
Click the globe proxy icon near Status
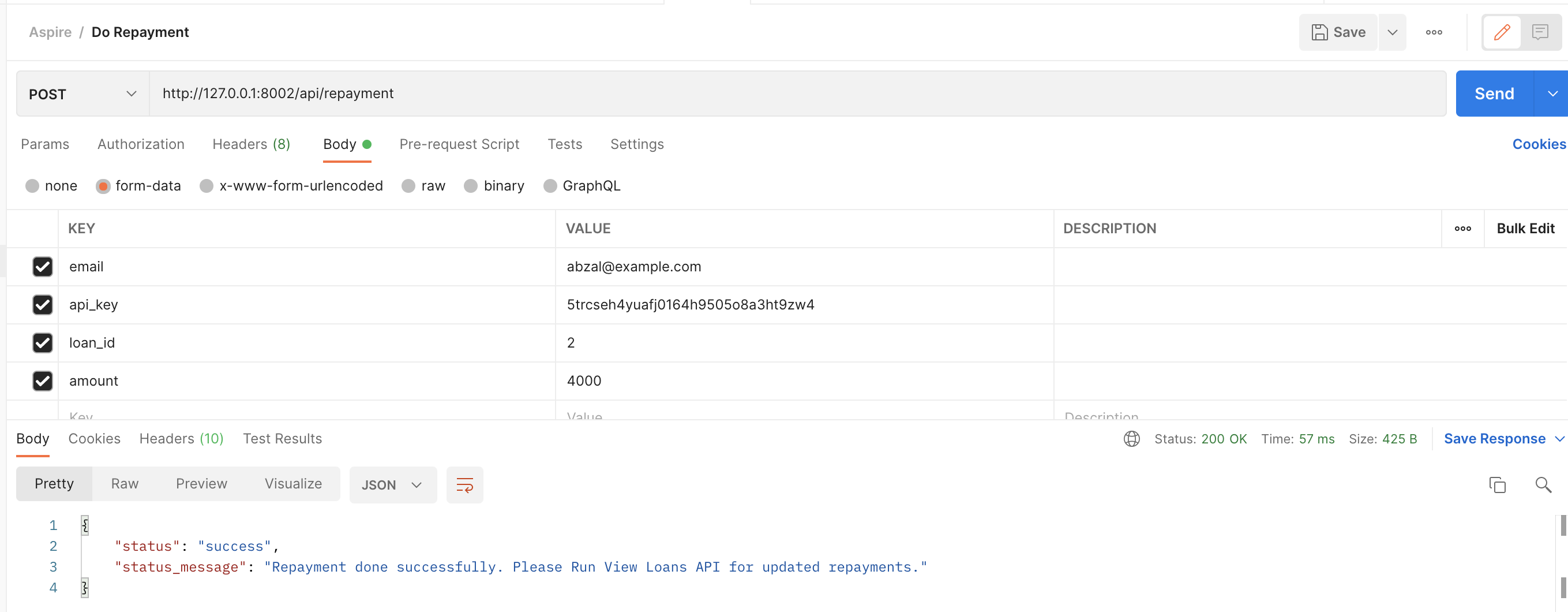coord(1131,438)
